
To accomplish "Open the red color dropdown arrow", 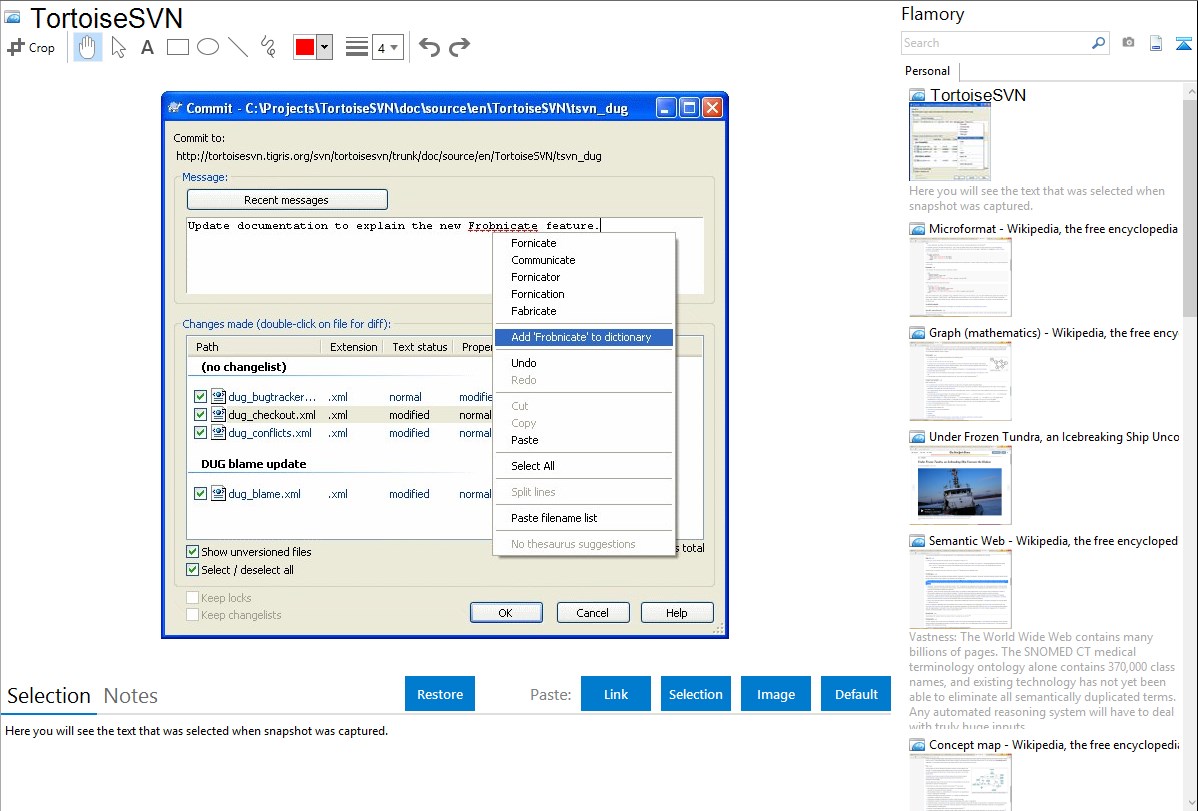I will tap(324, 47).
